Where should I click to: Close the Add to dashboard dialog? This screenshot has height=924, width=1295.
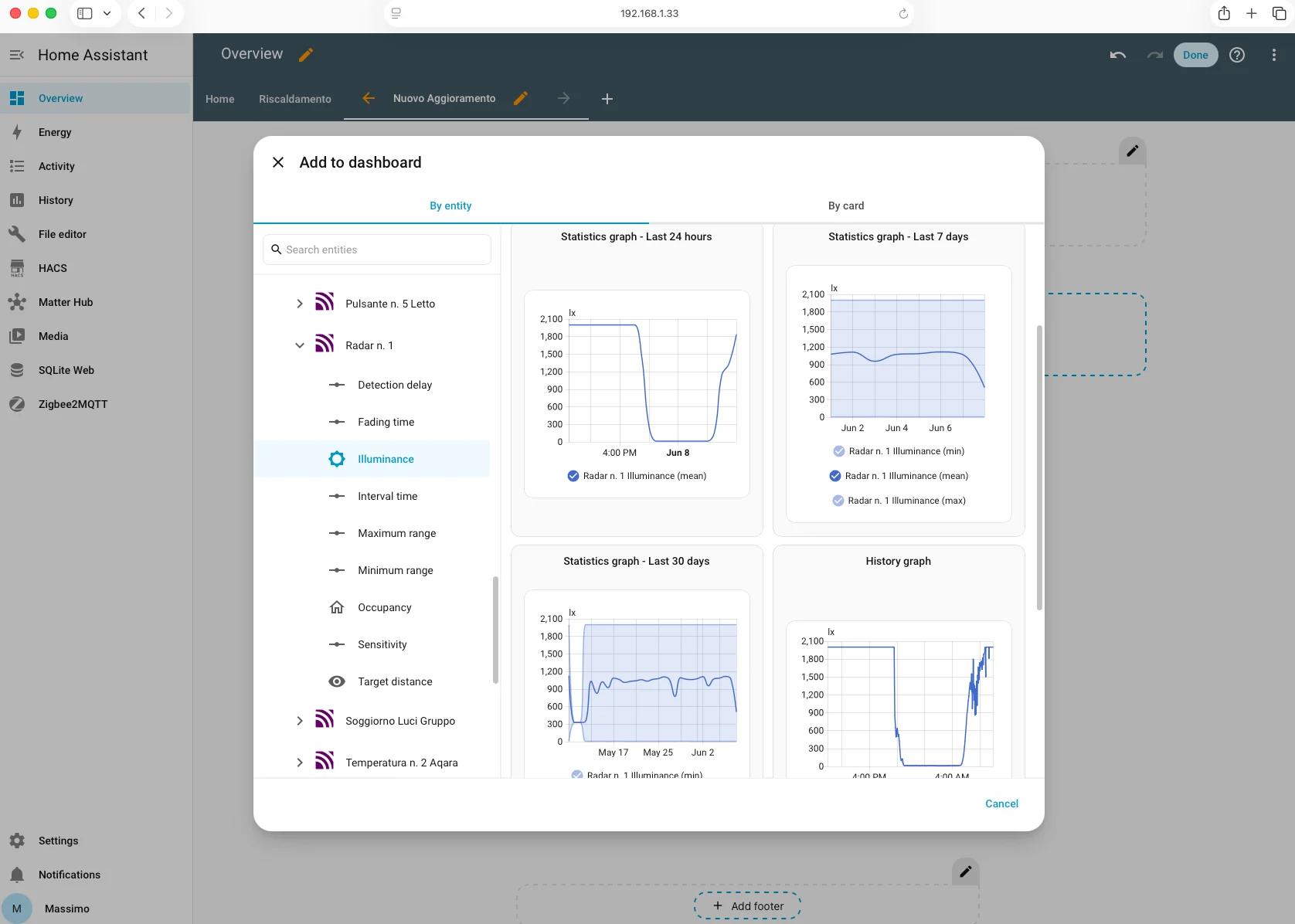pyautogui.click(x=278, y=162)
